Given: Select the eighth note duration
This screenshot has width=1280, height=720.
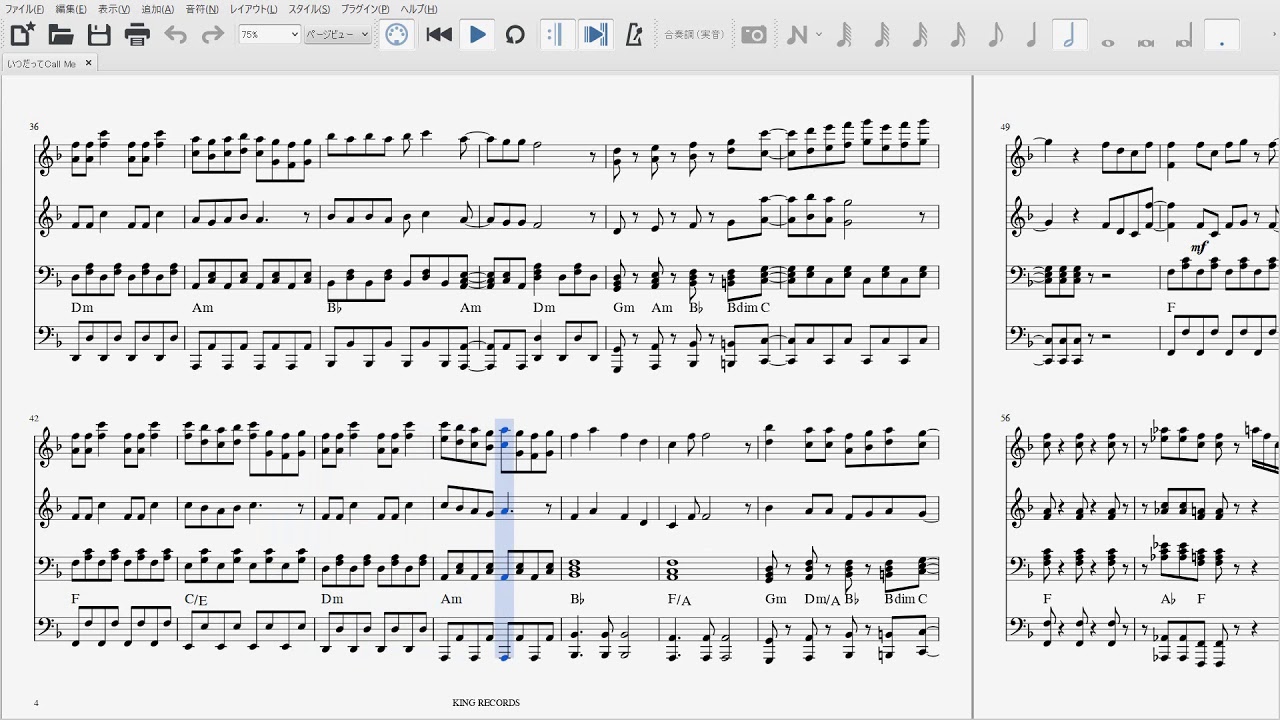Looking at the screenshot, I should [x=995, y=35].
